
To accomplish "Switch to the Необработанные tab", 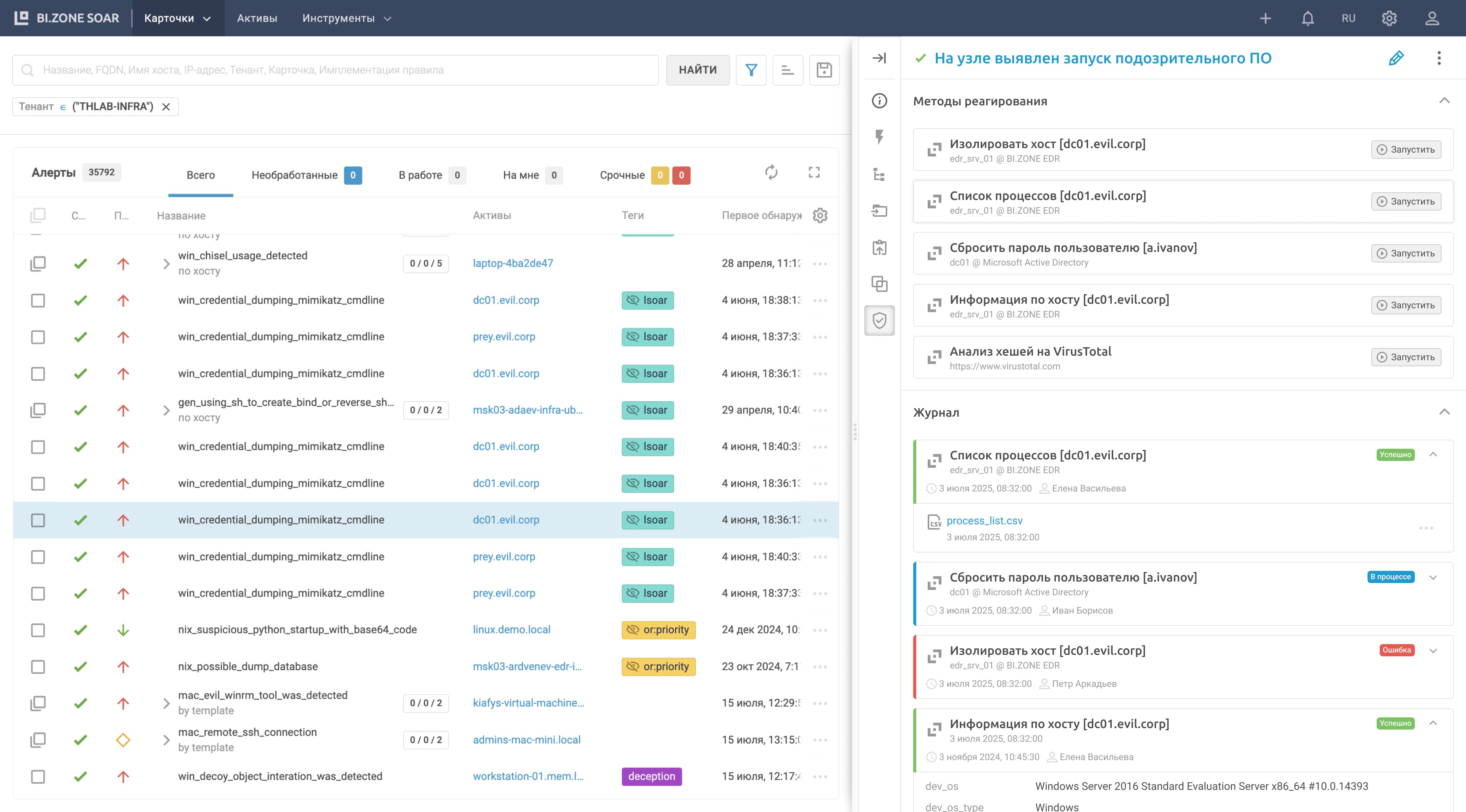I will tap(295, 175).
